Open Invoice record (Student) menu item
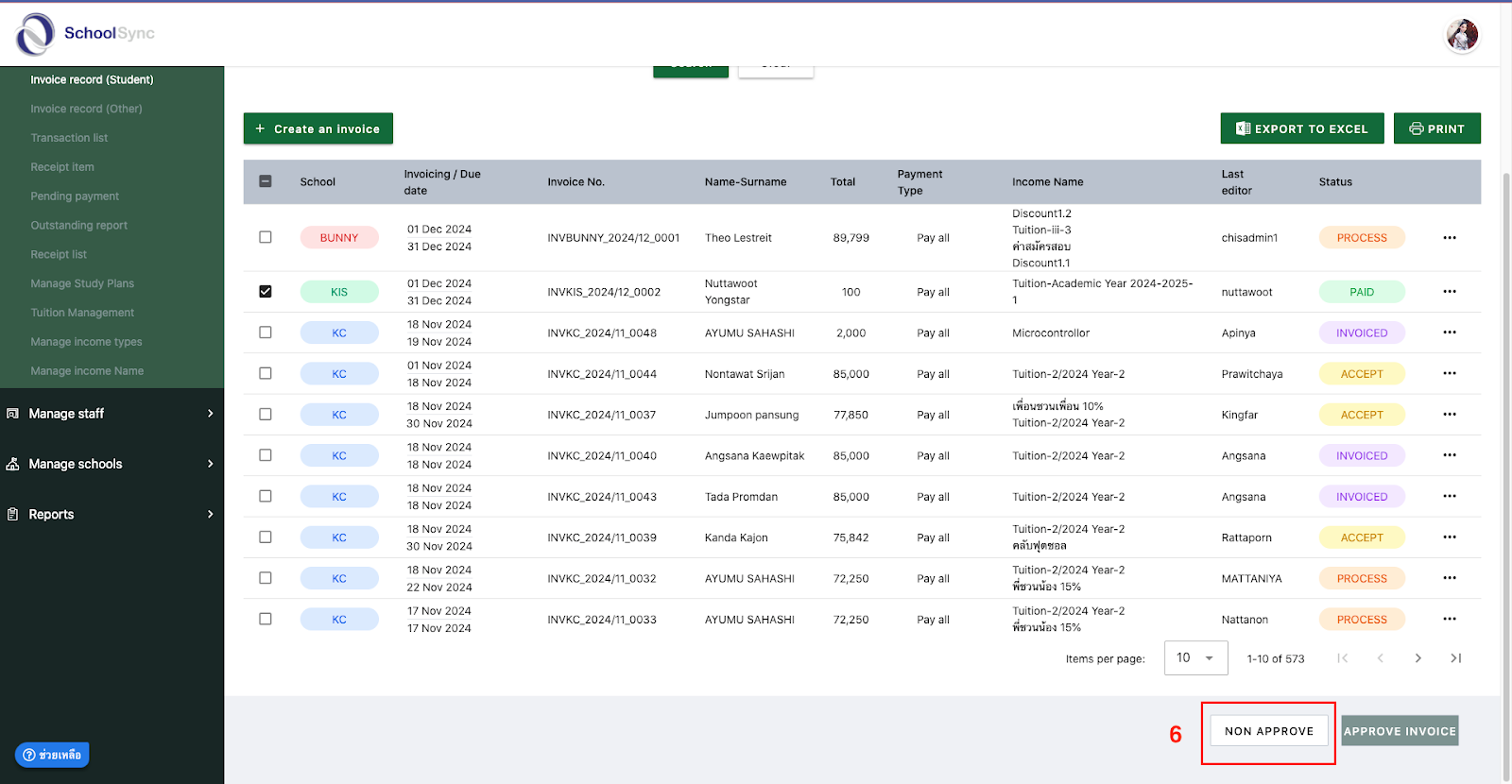Image resolution: width=1512 pixels, height=784 pixels. click(92, 80)
